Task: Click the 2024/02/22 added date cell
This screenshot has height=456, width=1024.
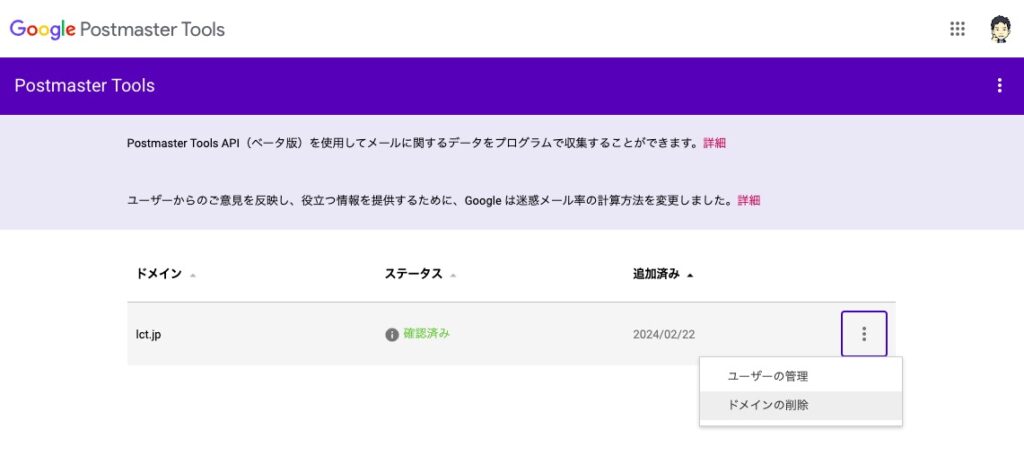Action: pos(664,334)
